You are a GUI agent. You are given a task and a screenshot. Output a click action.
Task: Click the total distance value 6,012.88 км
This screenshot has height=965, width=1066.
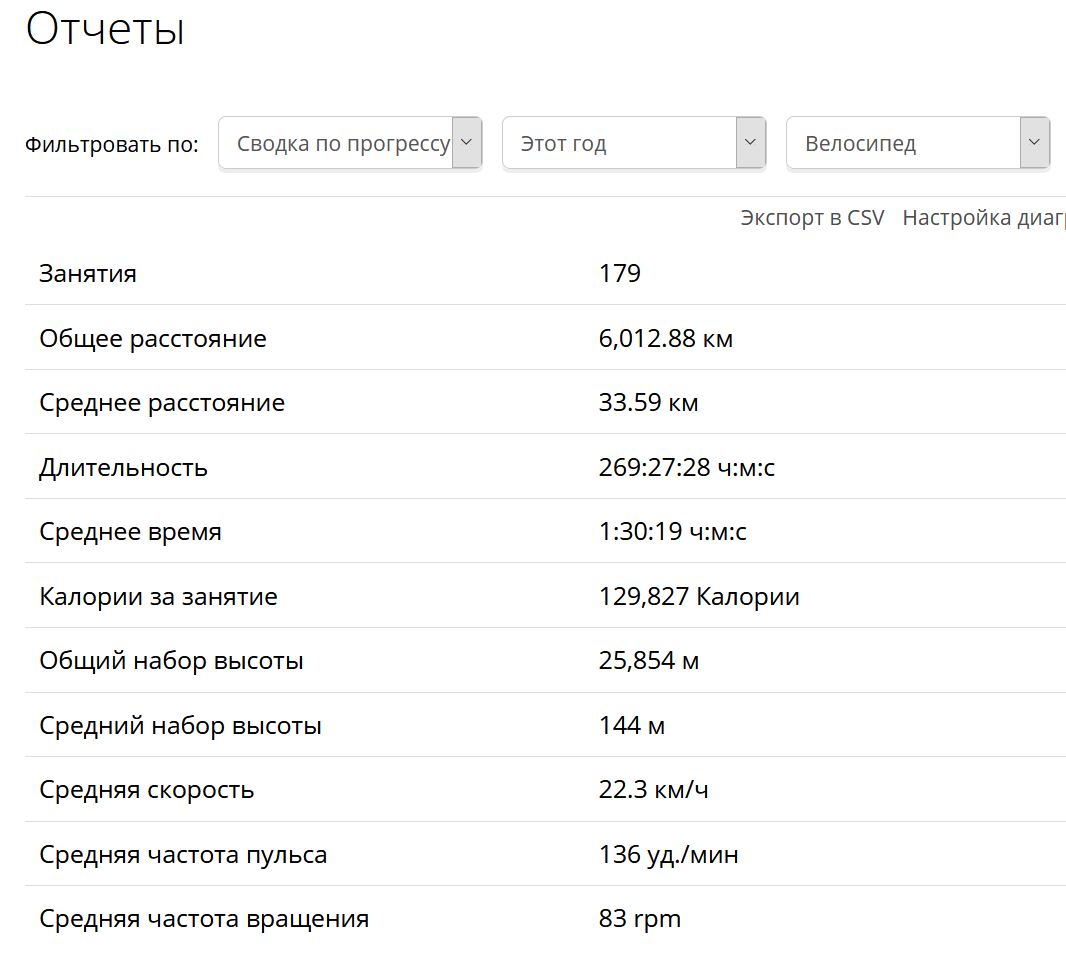coord(666,339)
